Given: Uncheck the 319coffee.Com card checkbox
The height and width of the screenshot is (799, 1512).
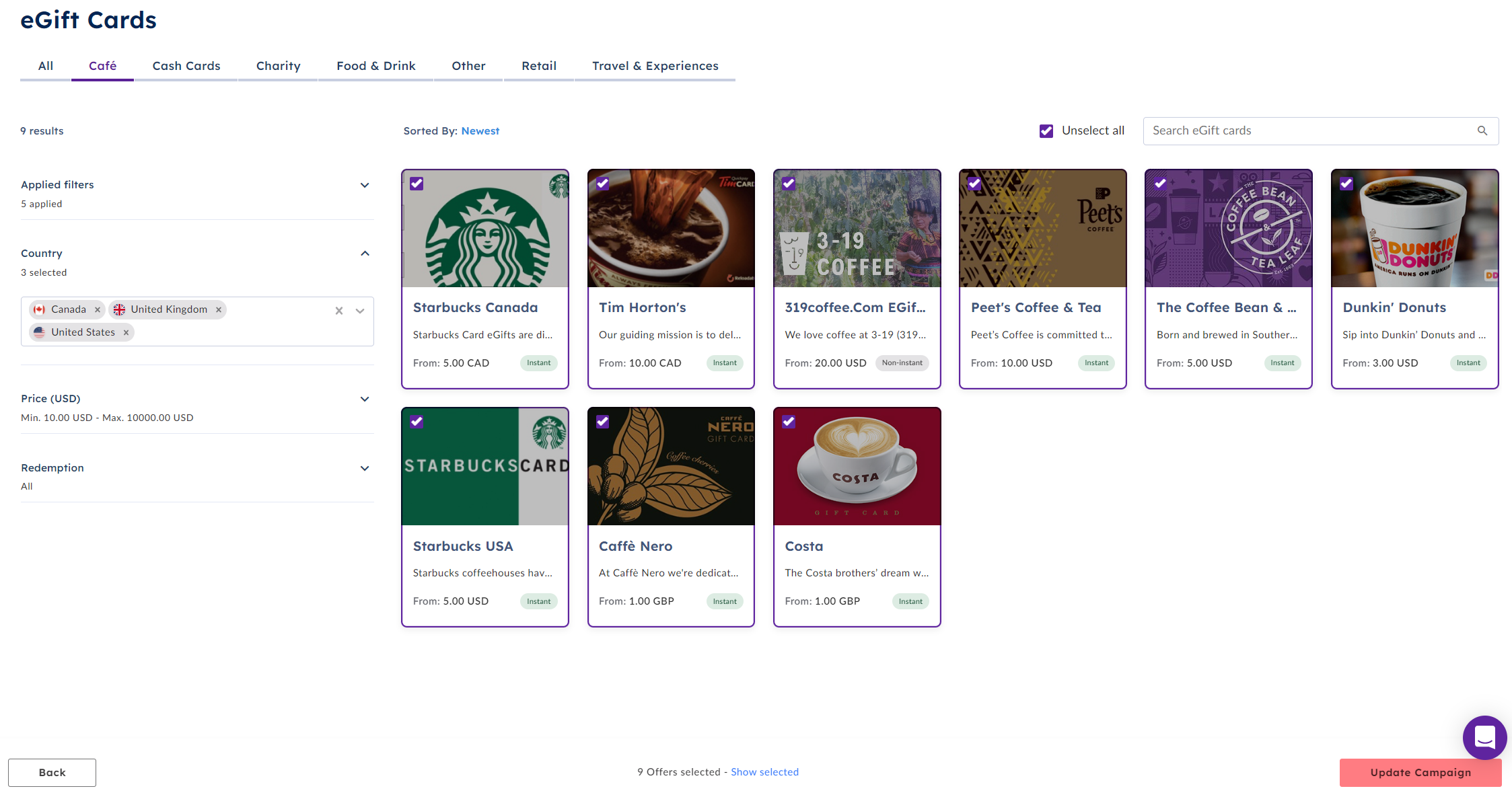Looking at the screenshot, I should (789, 184).
